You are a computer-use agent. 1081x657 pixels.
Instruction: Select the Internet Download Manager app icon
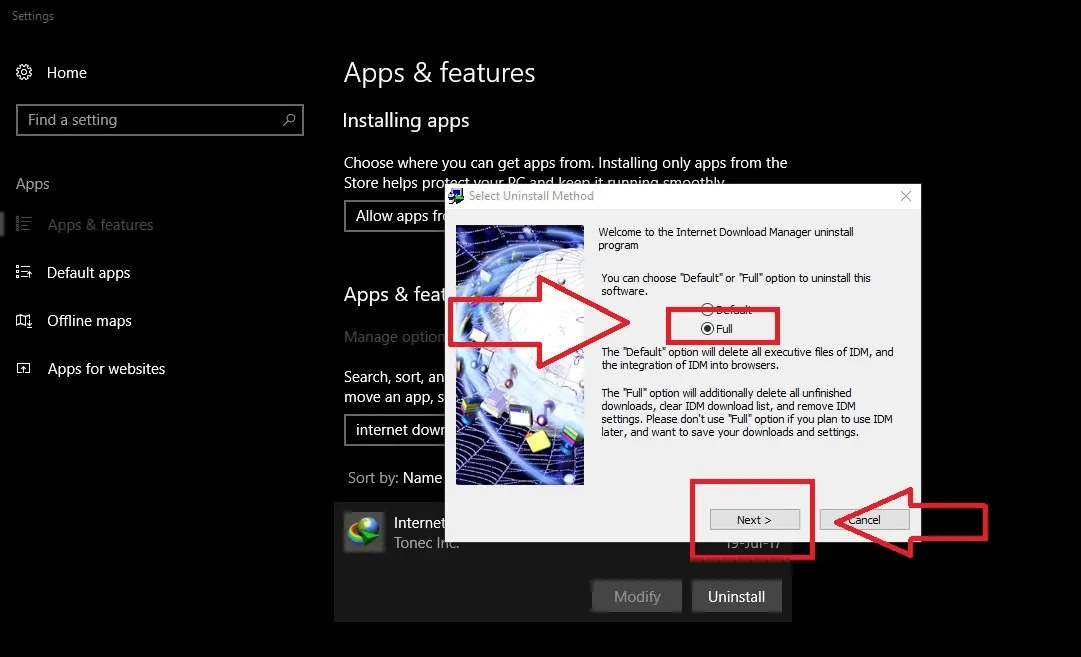363,532
